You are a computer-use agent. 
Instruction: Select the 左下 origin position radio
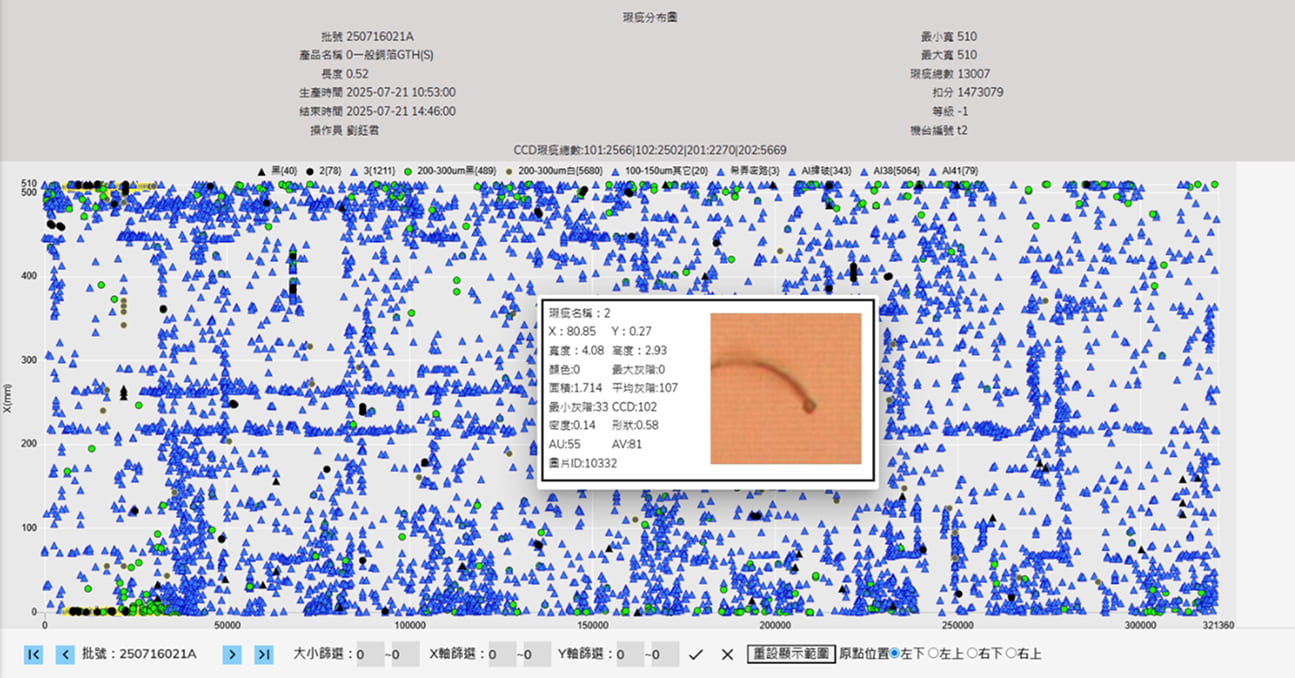pos(895,654)
